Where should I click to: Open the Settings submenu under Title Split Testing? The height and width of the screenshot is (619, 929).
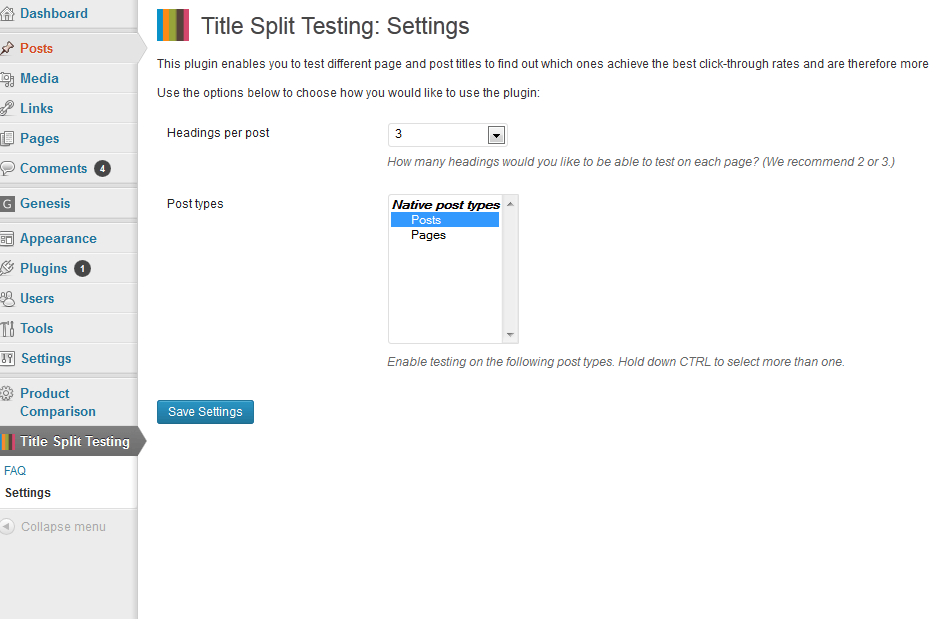[x=28, y=493]
